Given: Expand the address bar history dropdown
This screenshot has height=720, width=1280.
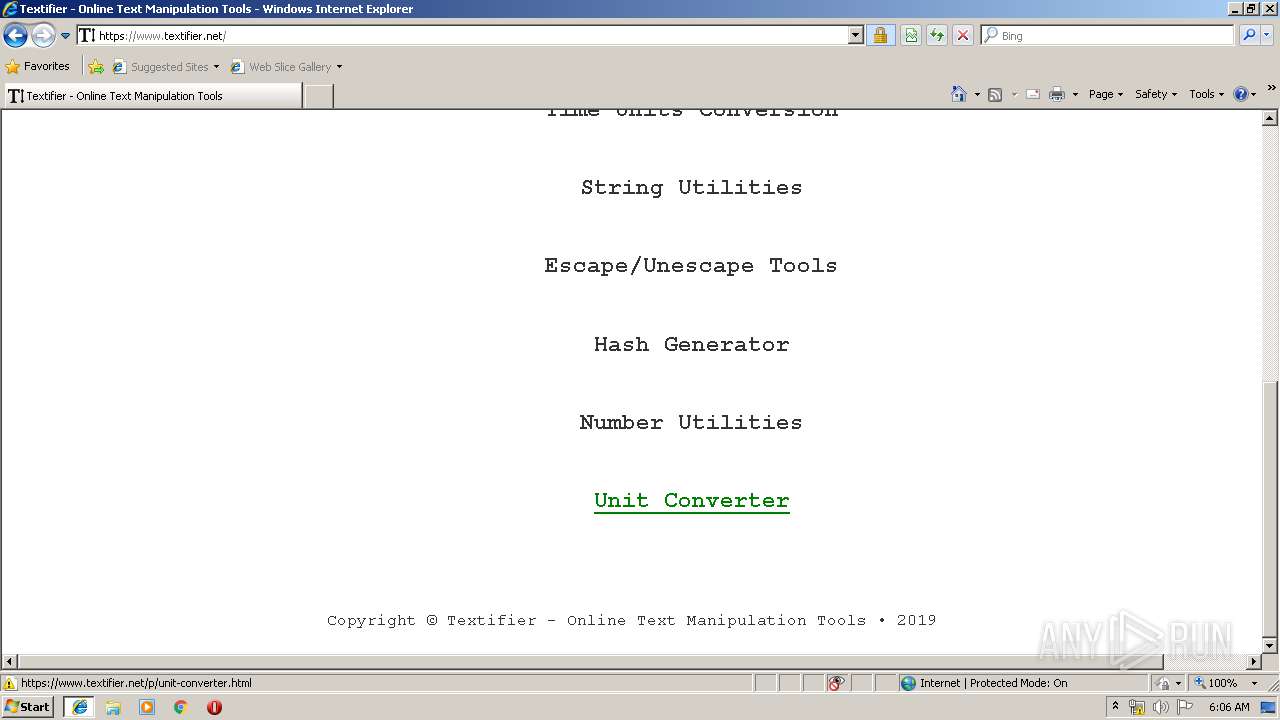Looking at the screenshot, I should click(856, 36).
